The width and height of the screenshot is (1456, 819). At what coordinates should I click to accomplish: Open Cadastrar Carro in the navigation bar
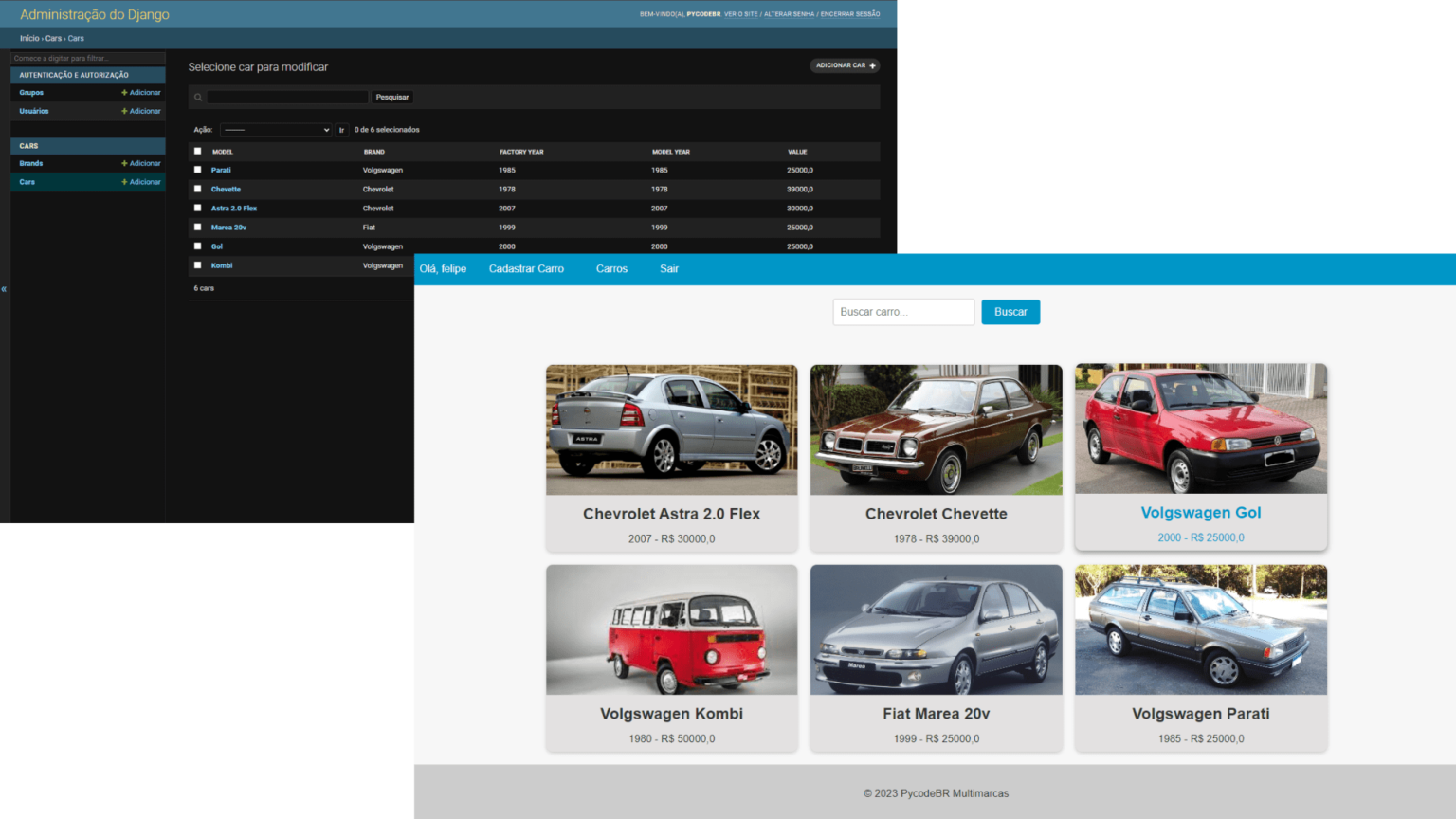click(x=526, y=269)
